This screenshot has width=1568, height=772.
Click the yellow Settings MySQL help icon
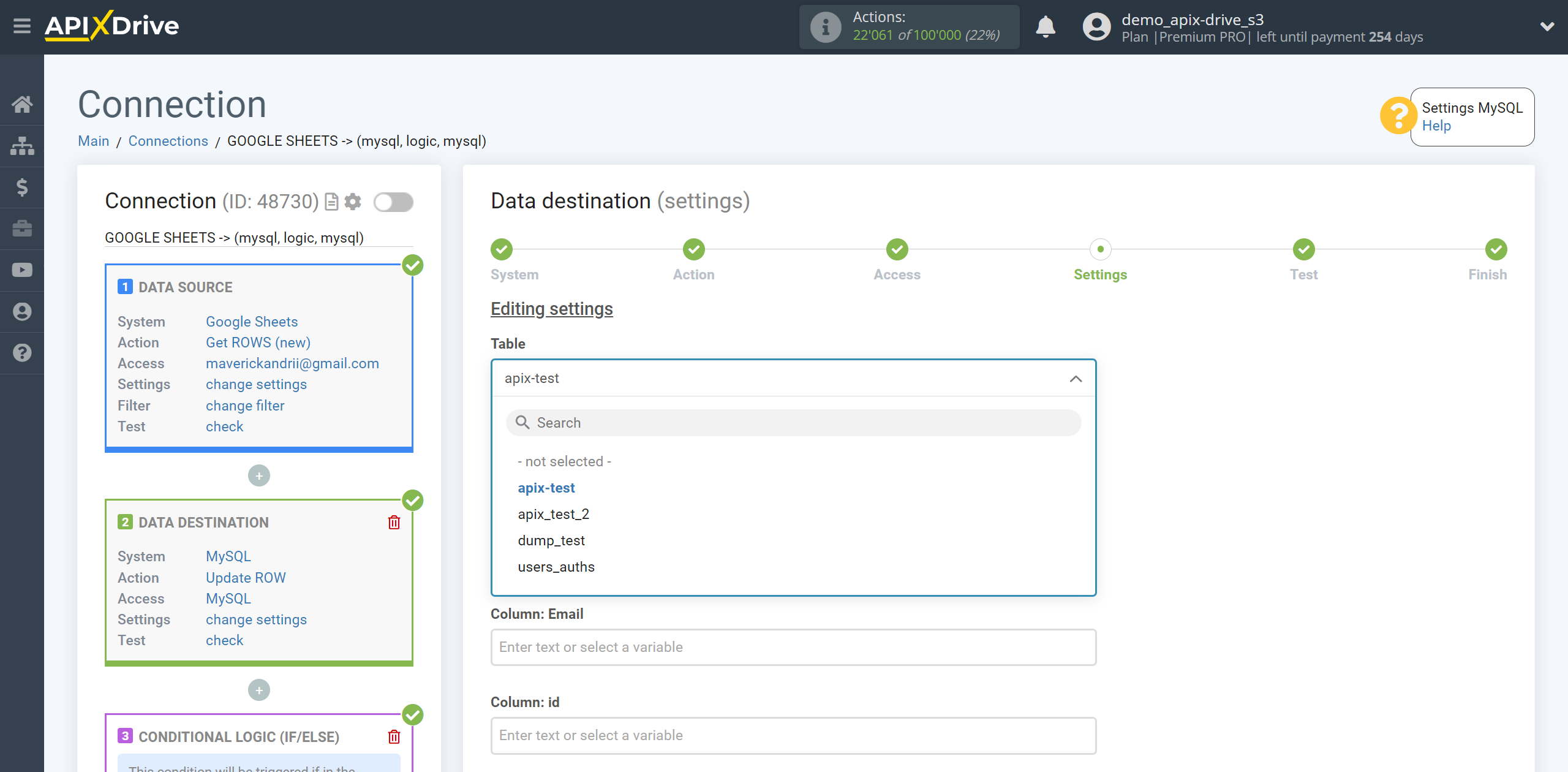[x=1398, y=115]
